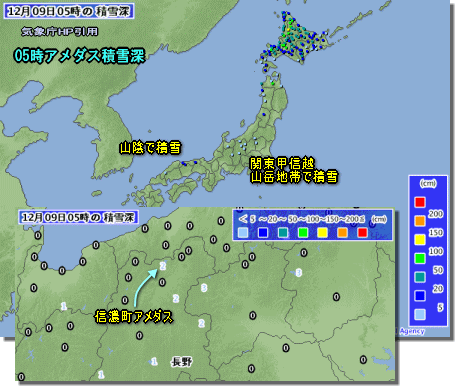Viewport: 455px width, 386px height.
Task: Click the 05時アメダス積雪深 title
Action: (x=80, y=56)
